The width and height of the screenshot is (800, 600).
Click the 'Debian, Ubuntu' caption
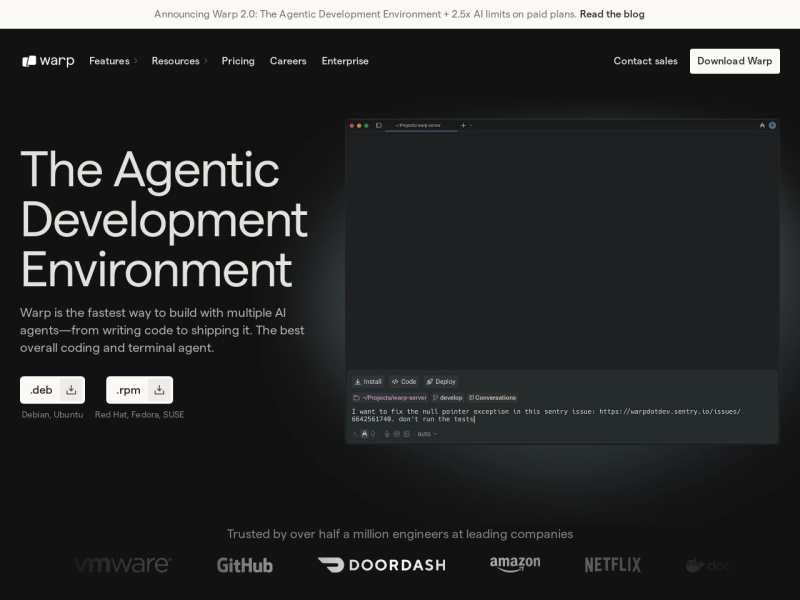pos(52,415)
